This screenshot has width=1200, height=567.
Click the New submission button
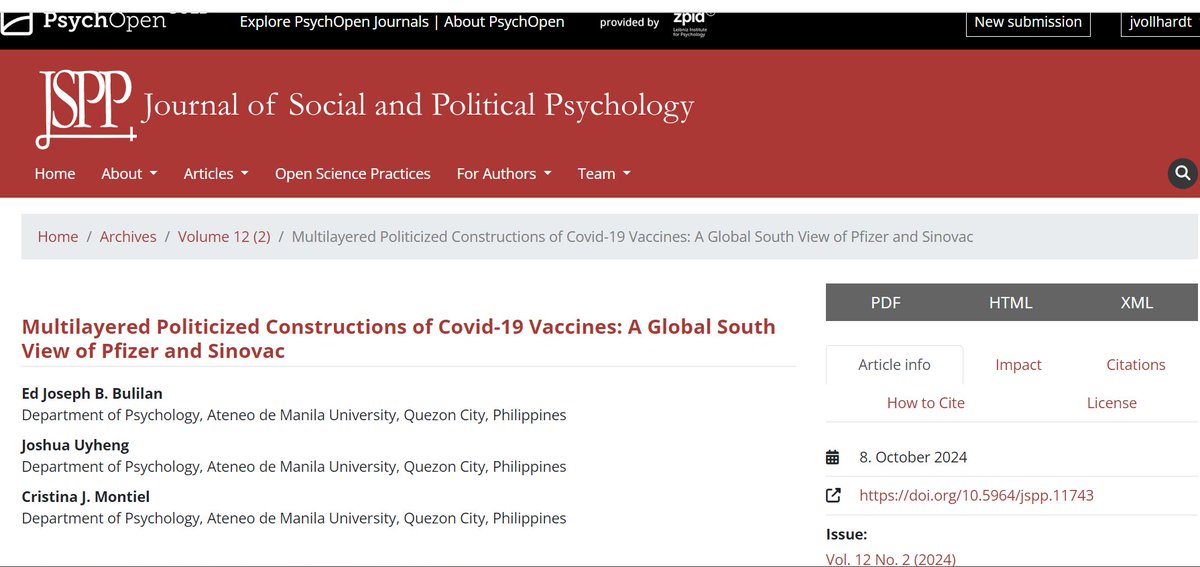pyautogui.click(x=1028, y=22)
